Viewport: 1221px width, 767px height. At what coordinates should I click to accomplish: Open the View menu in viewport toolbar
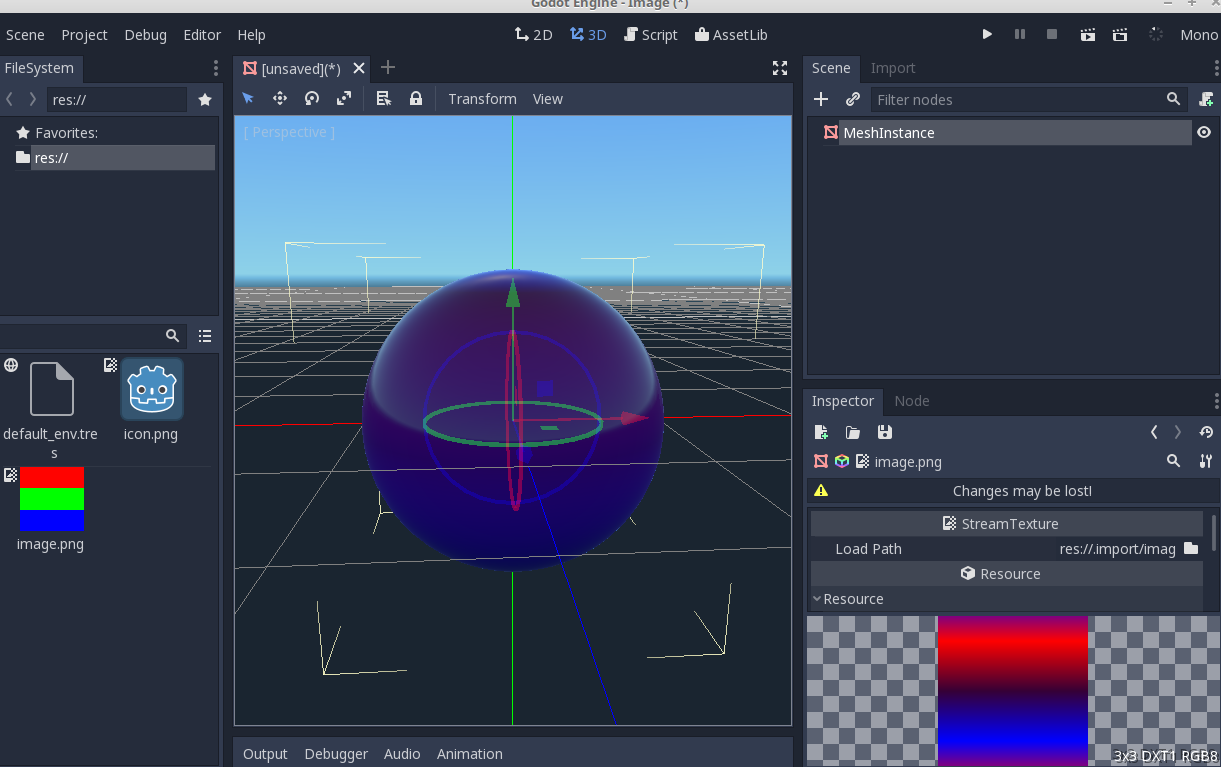pyautogui.click(x=548, y=98)
